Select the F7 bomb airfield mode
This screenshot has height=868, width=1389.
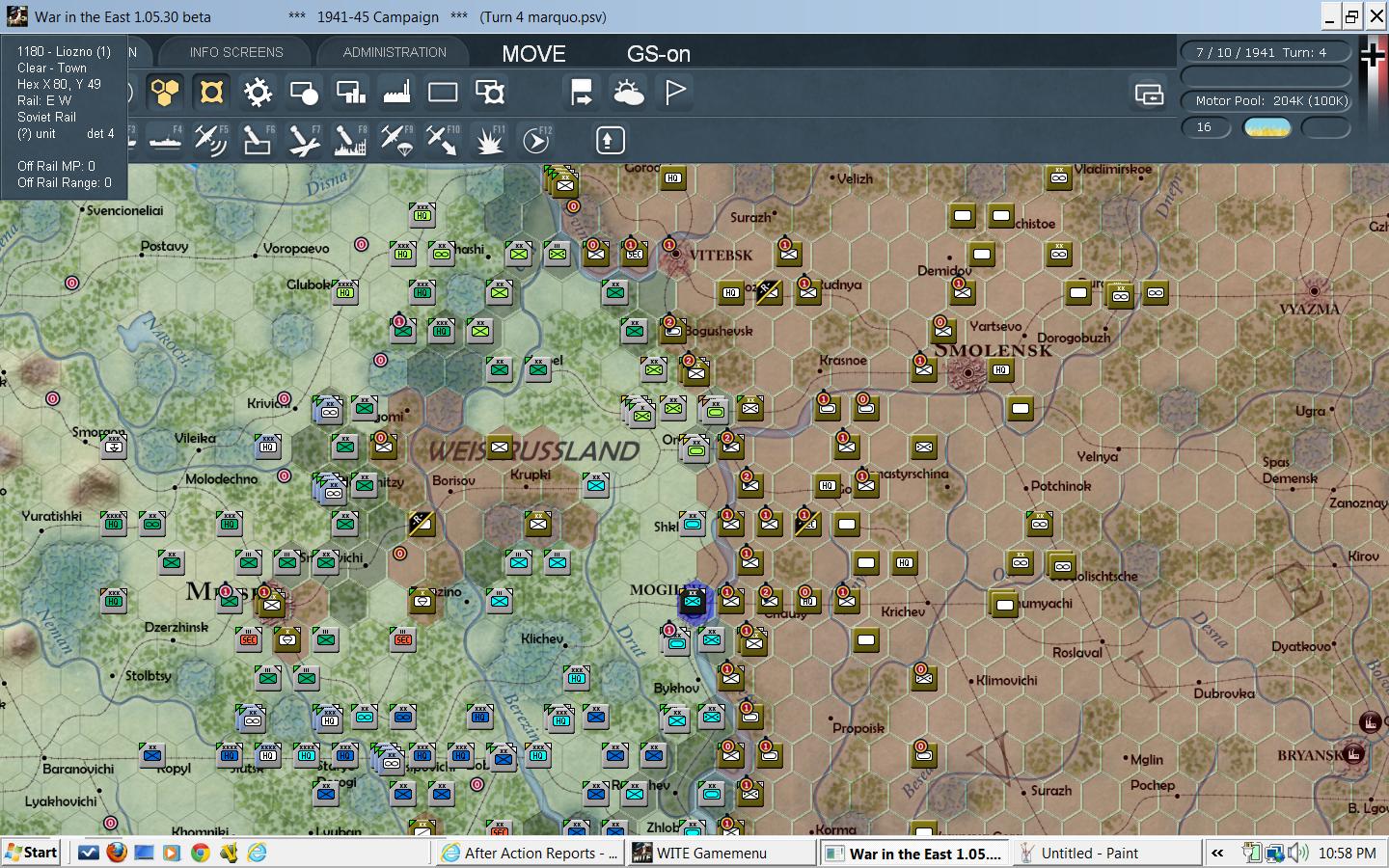pos(304,141)
